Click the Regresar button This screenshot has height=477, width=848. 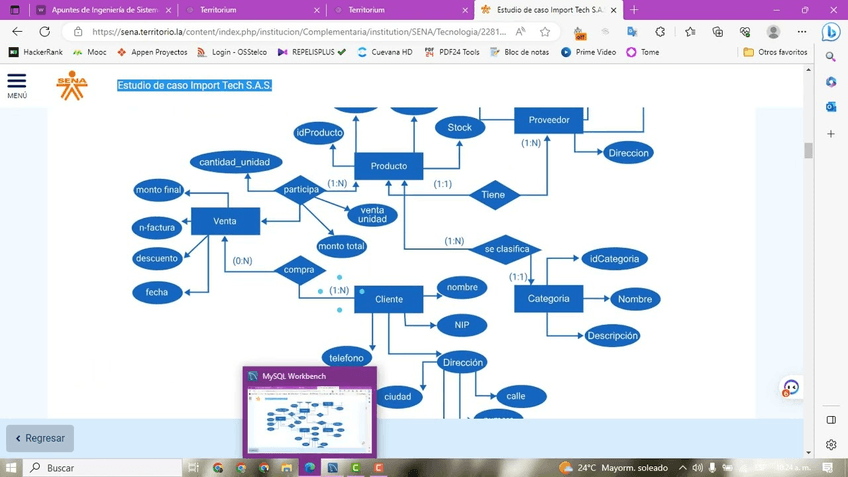(40, 438)
